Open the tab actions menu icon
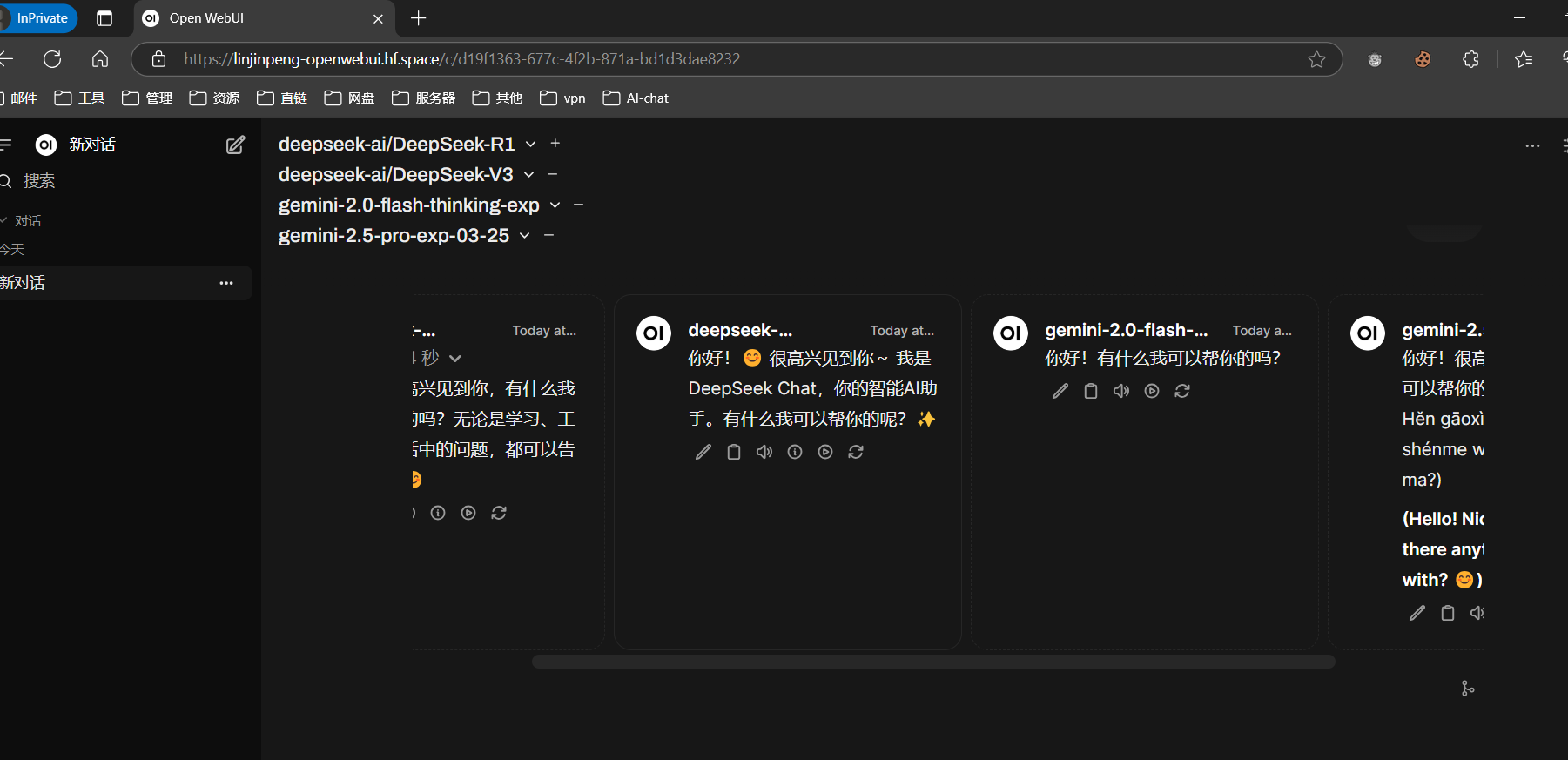This screenshot has height=760, width=1568. [x=104, y=18]
